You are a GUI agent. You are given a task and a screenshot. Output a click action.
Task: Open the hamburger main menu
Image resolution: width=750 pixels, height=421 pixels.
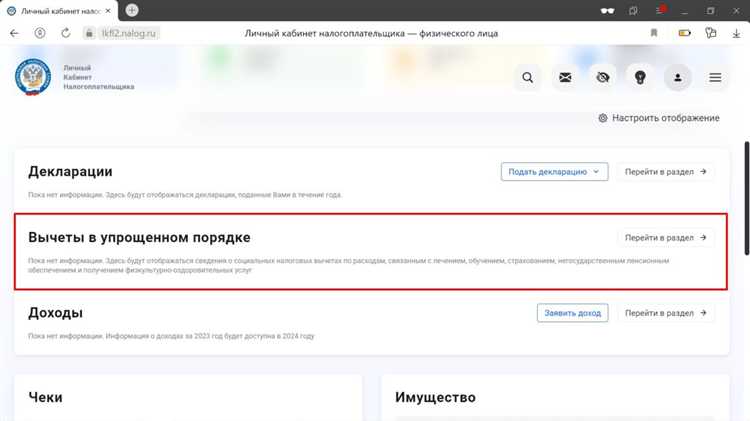point(715,78)
